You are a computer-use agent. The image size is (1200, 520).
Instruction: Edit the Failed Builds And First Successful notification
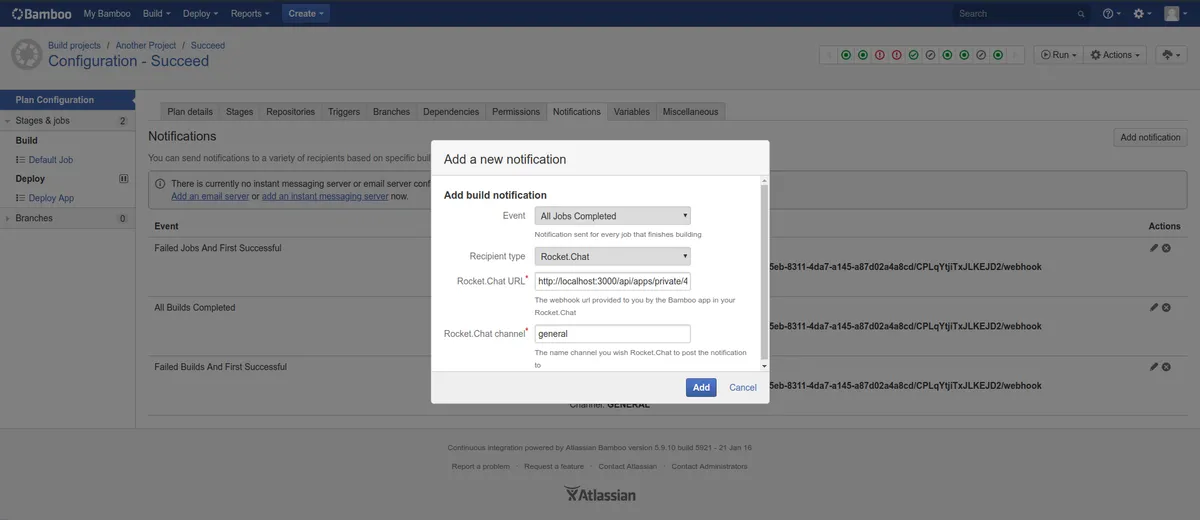coord(1154,367)
